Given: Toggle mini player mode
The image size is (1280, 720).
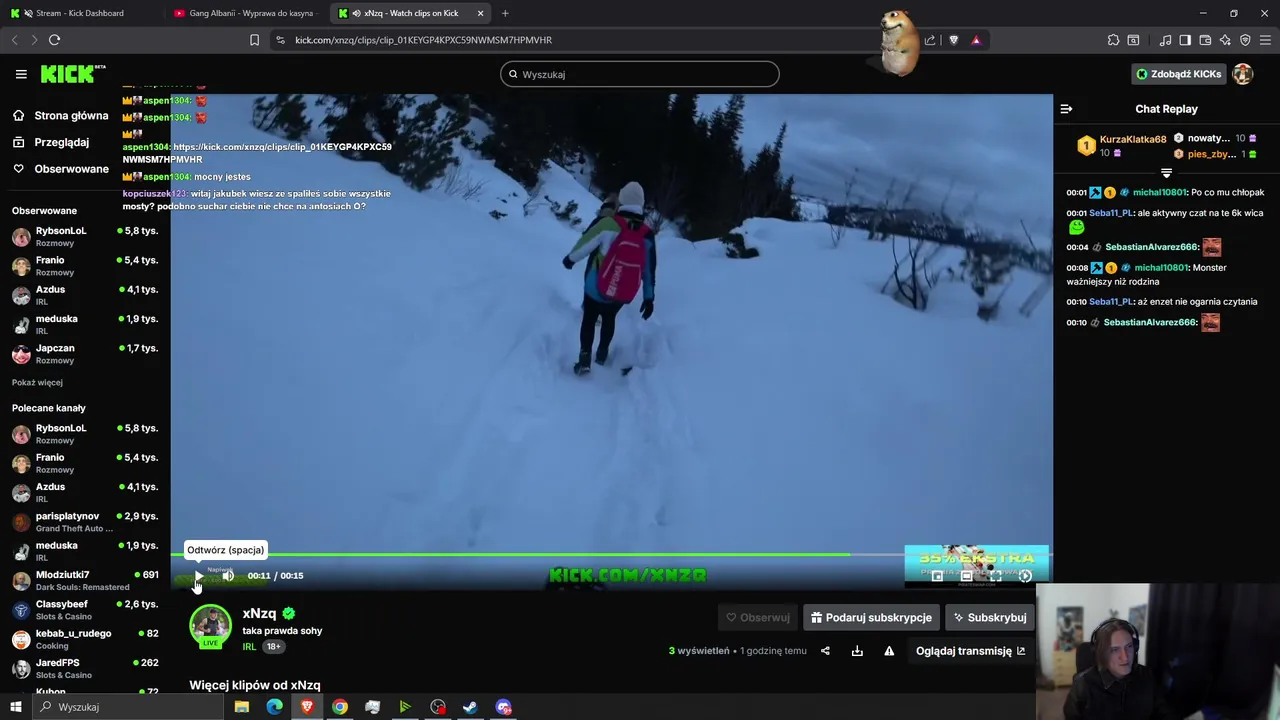Looking at the screenshot, I should [937, 576].
